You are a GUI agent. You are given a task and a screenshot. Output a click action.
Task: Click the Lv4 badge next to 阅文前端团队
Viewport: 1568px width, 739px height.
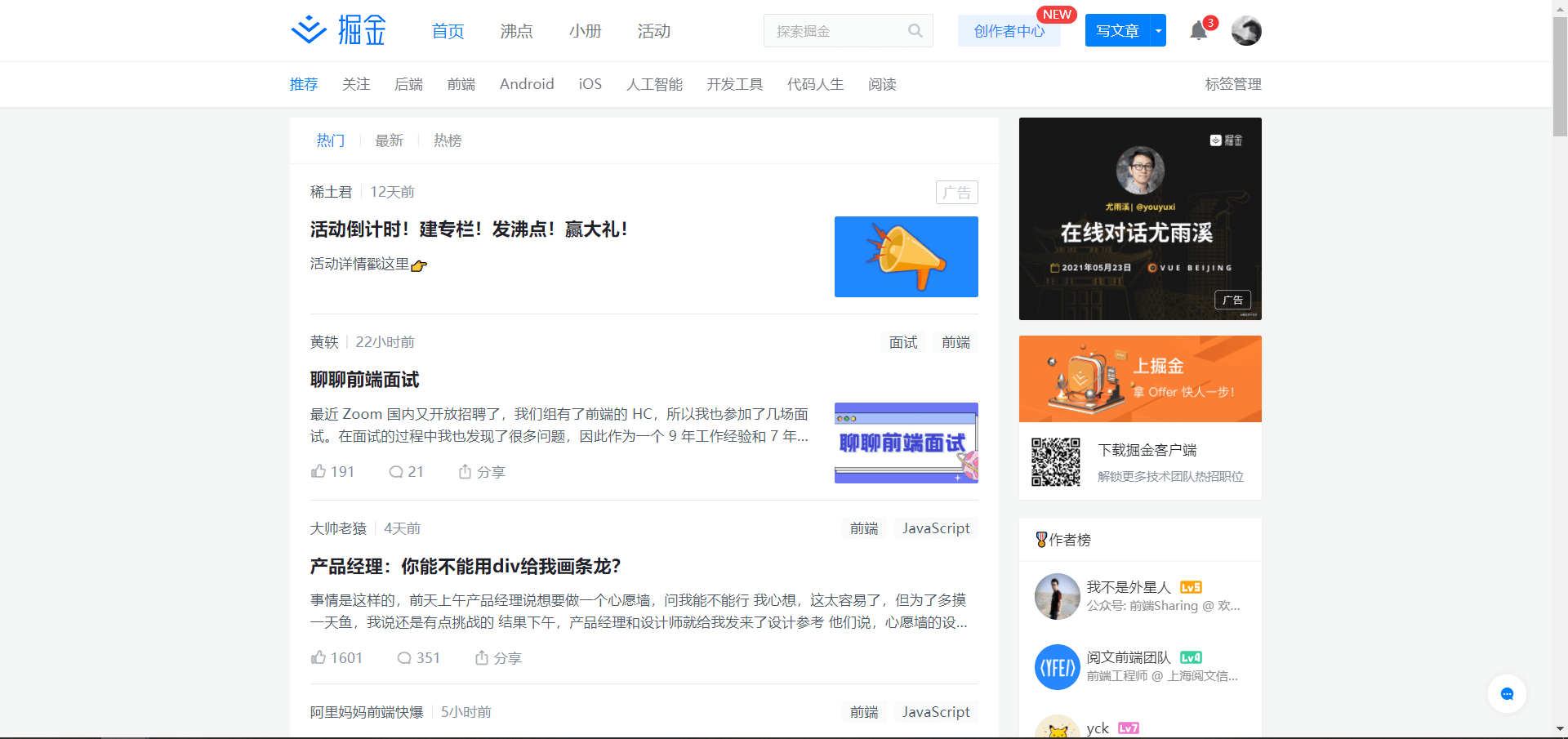[x=1191, y=657]
